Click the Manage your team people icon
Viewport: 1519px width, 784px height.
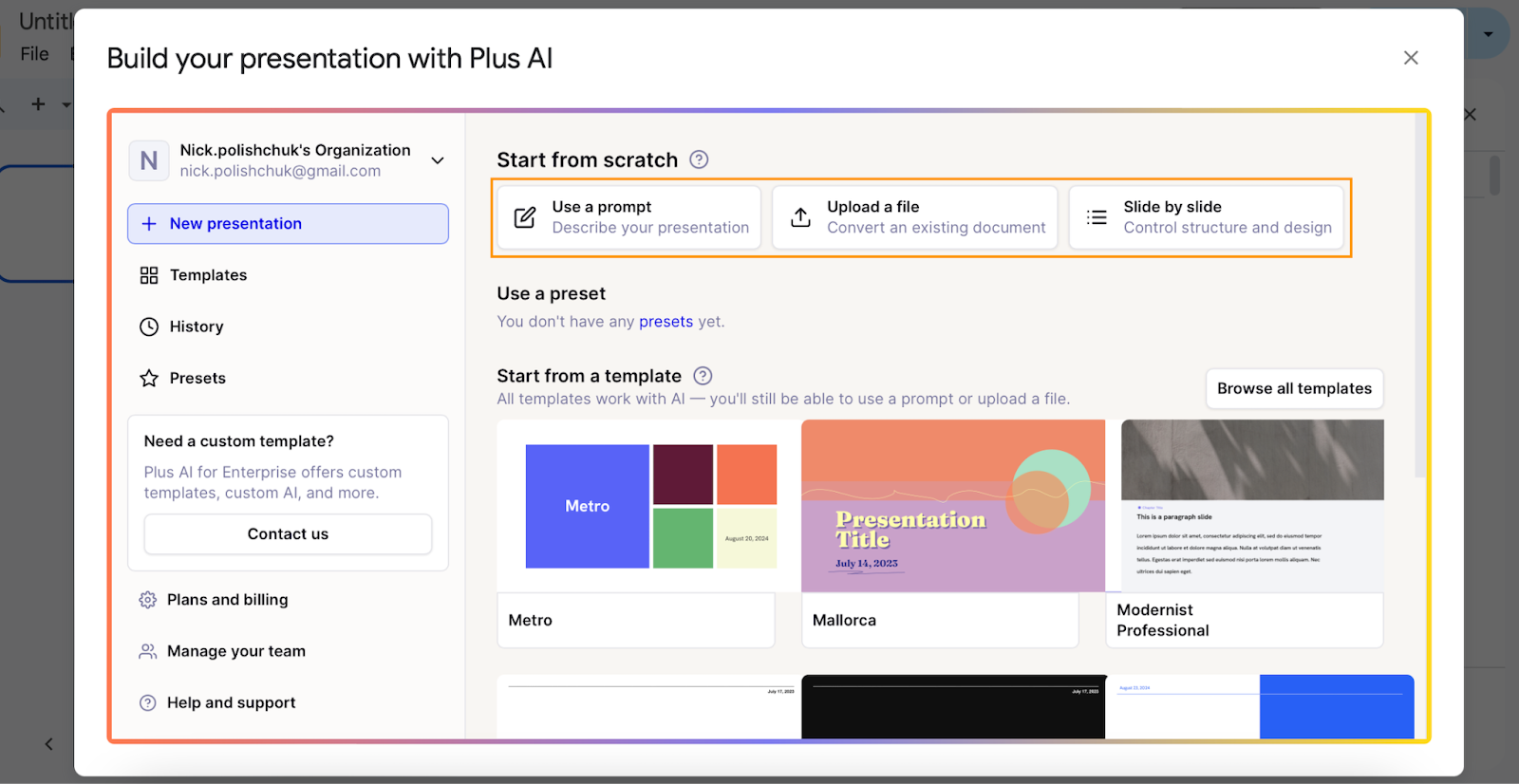point(147,651)
